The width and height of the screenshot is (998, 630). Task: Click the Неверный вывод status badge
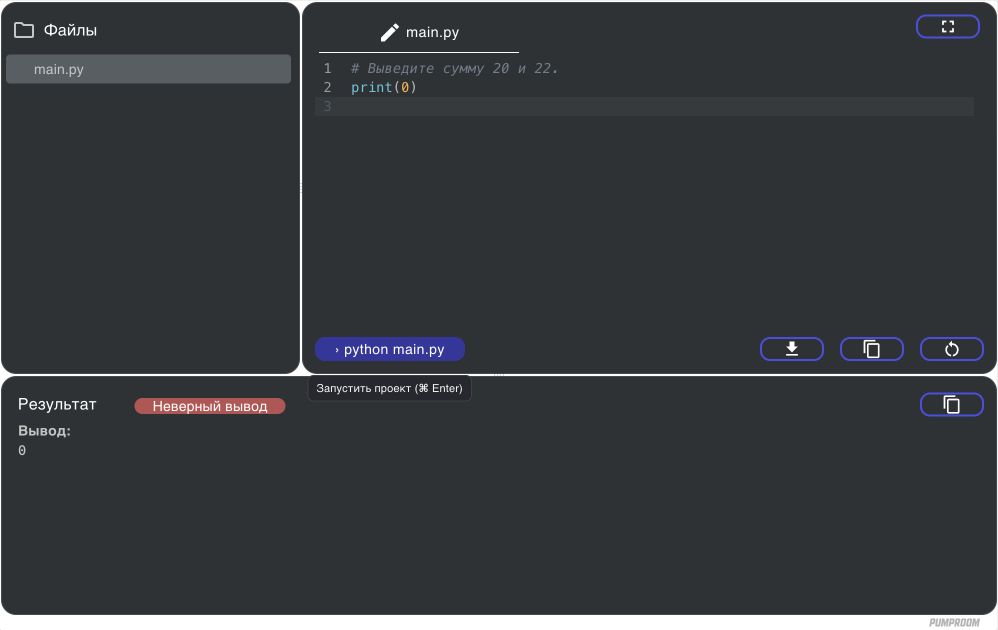tap(210, 406)
